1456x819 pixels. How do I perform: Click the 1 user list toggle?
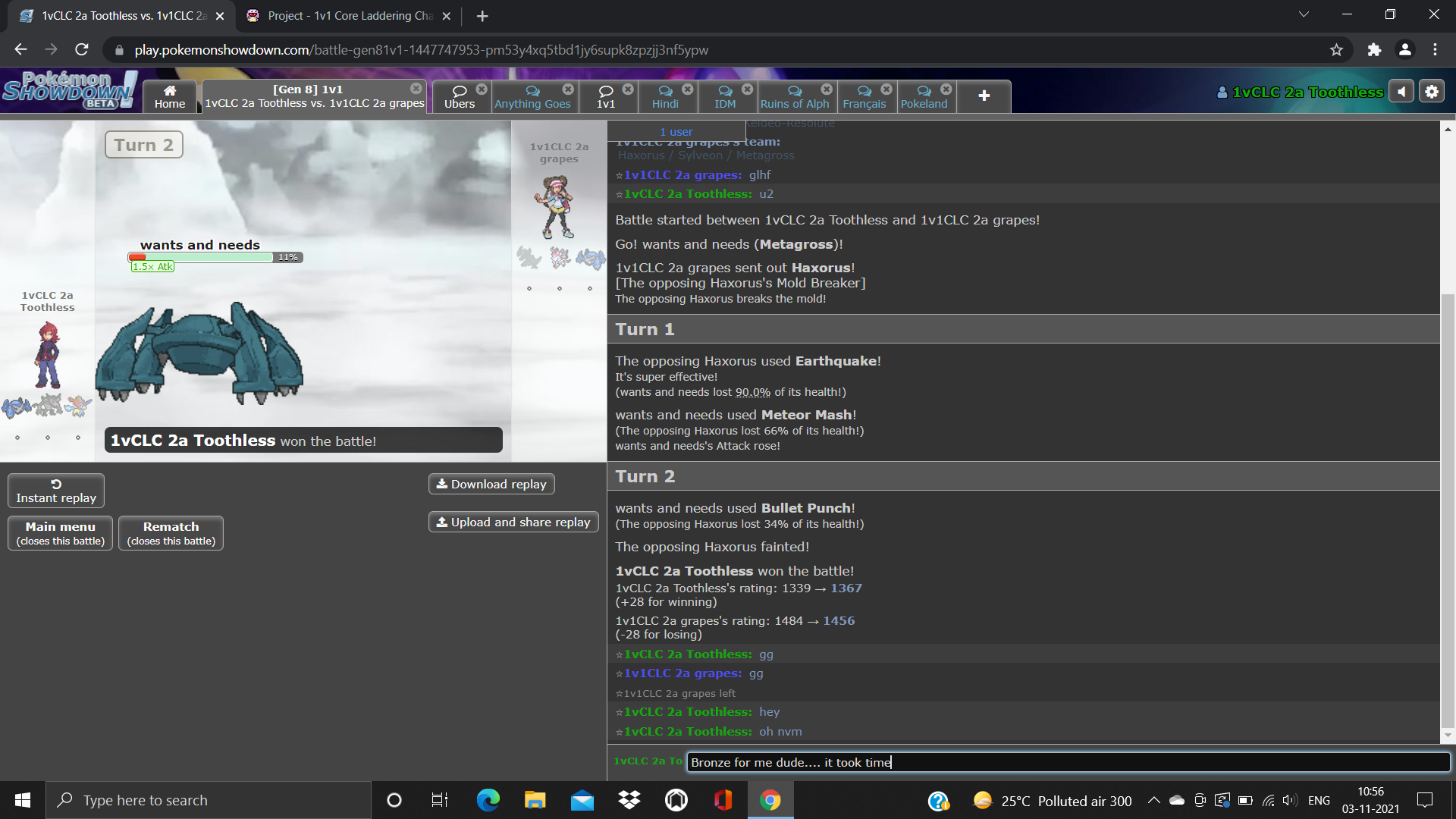(x=676, y=132)
